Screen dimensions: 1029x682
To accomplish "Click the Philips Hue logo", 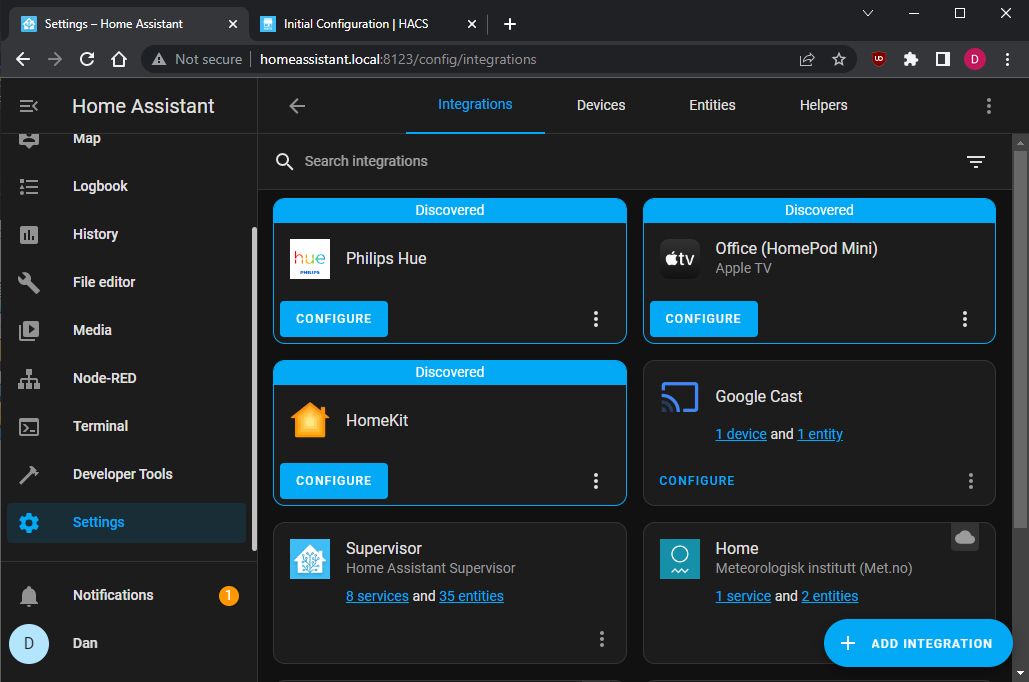I will 310,259.
